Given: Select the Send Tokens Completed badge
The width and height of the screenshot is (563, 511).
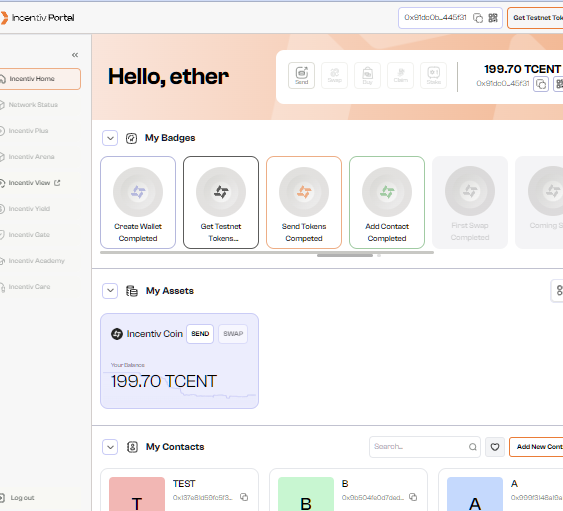Looking at the screenshot, I should [304, 202].
